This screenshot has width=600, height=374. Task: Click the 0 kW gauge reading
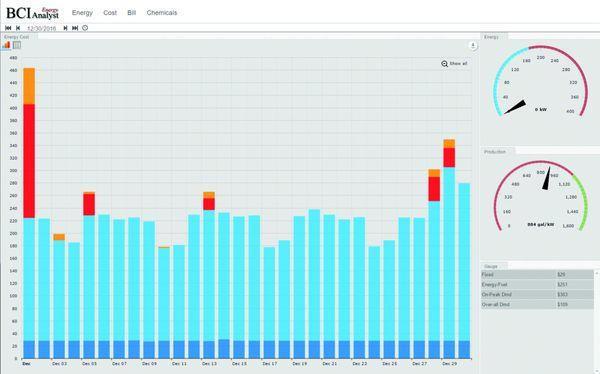point(541,109)
